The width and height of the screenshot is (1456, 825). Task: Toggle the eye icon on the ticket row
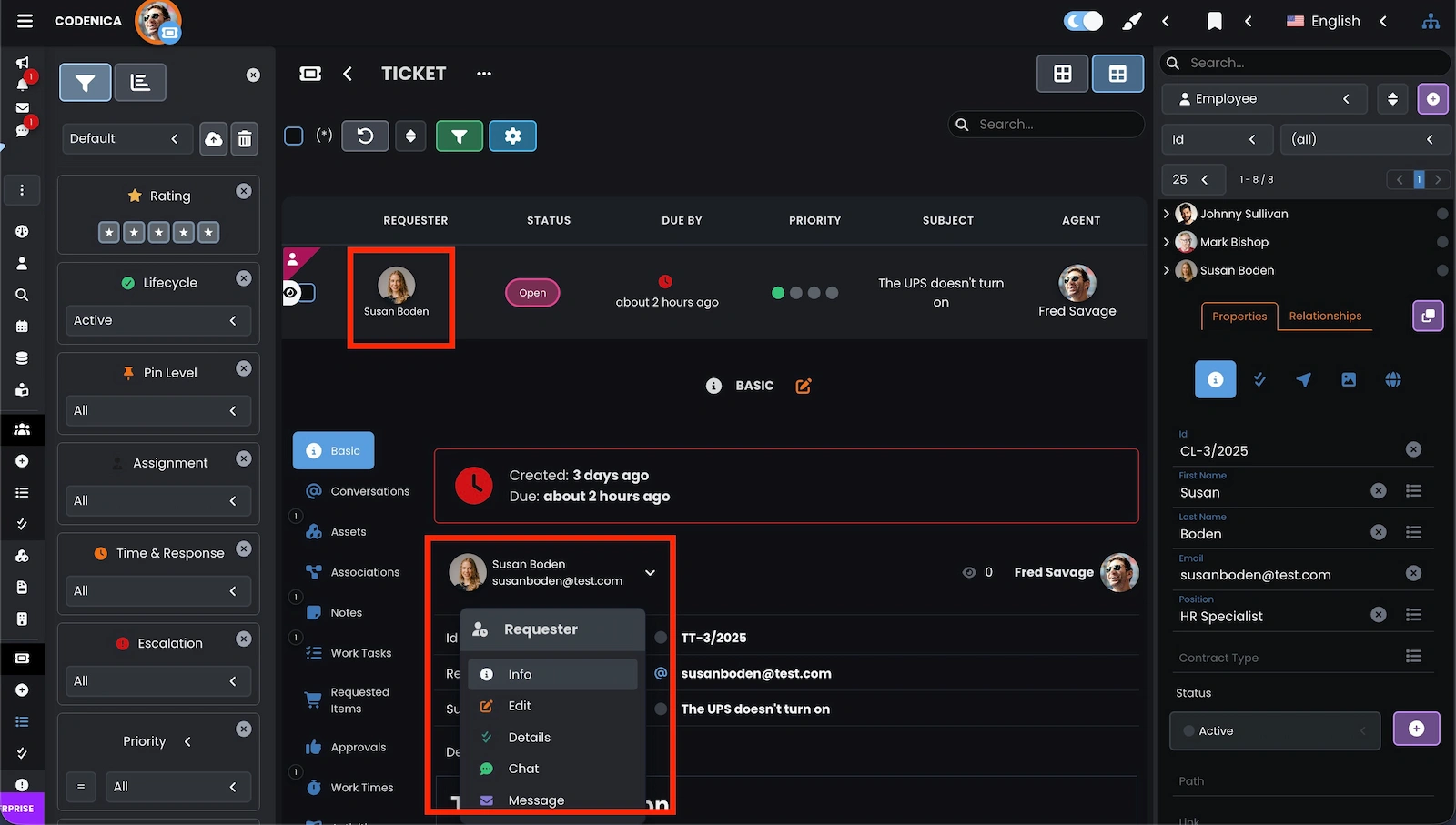(x=291, y=293)
